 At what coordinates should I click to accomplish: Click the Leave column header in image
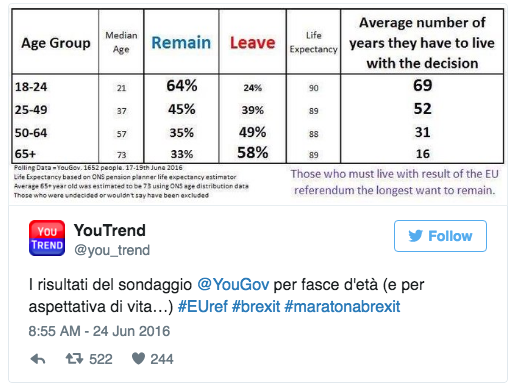point(253,43)
